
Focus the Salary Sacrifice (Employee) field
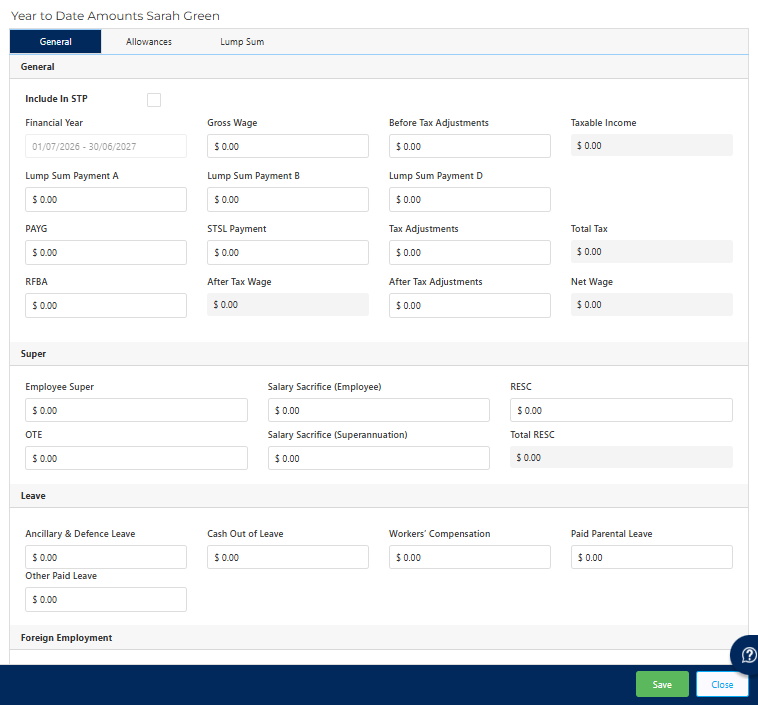pyautogui.click(x=379, y=410)
